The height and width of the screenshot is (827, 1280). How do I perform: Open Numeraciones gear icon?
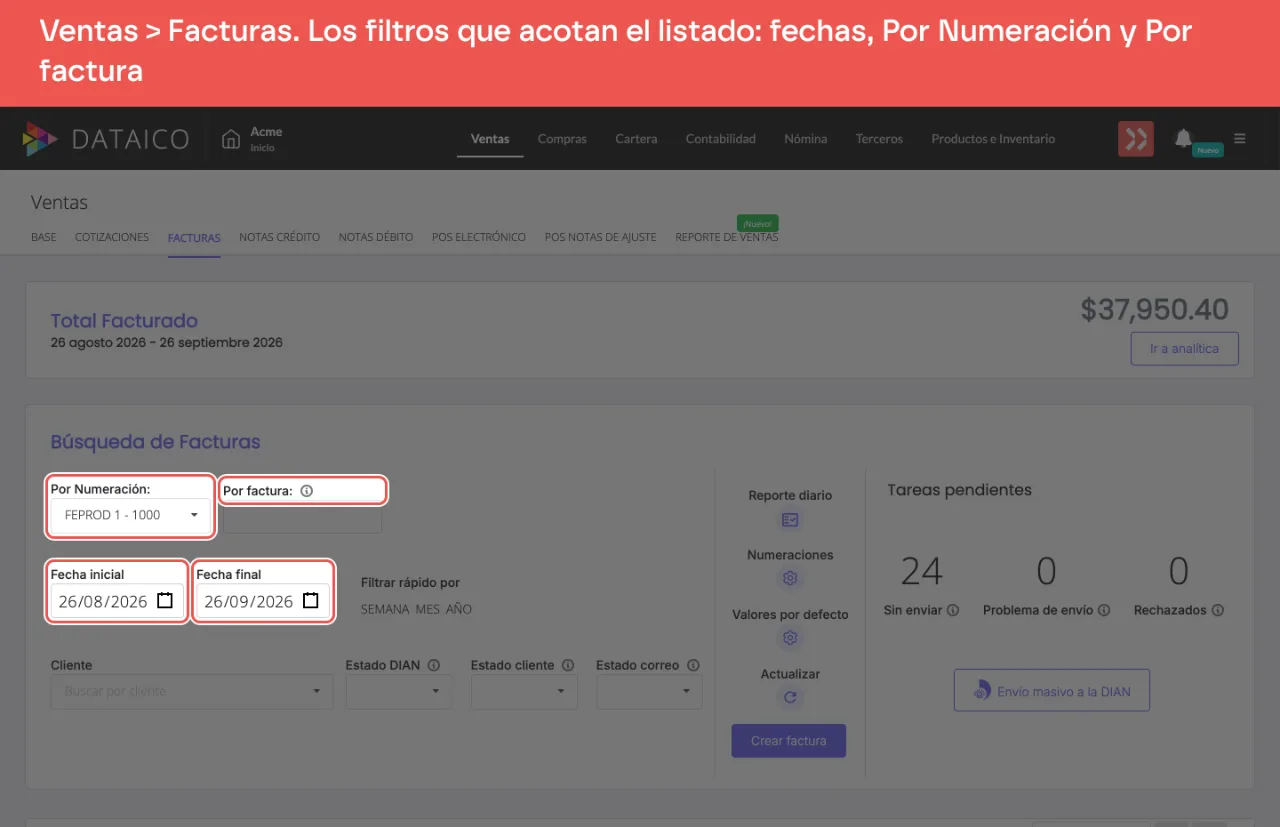pyautogui.click(x=790, y=578)
